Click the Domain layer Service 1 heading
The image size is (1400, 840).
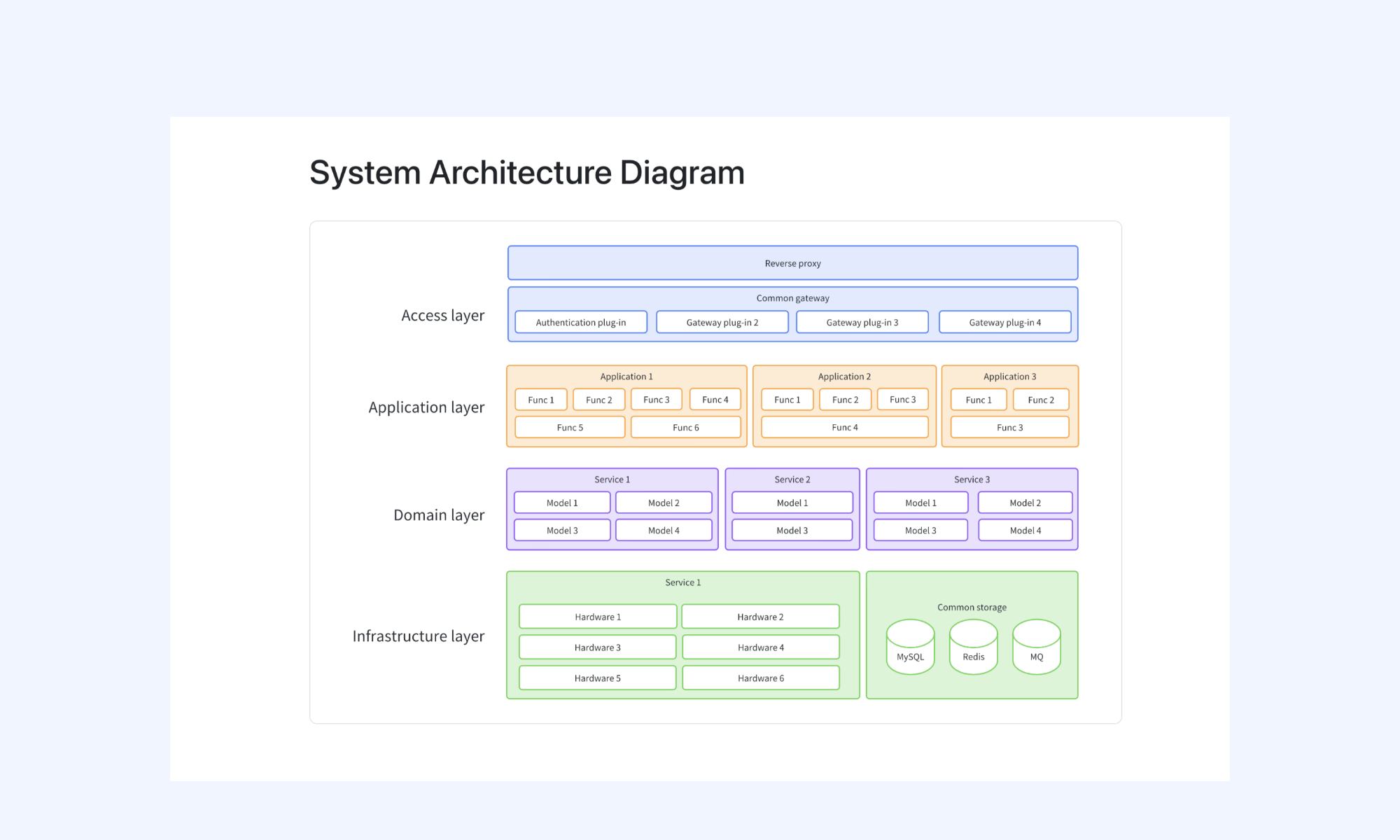pyautogui.click(x=612, y=479)
